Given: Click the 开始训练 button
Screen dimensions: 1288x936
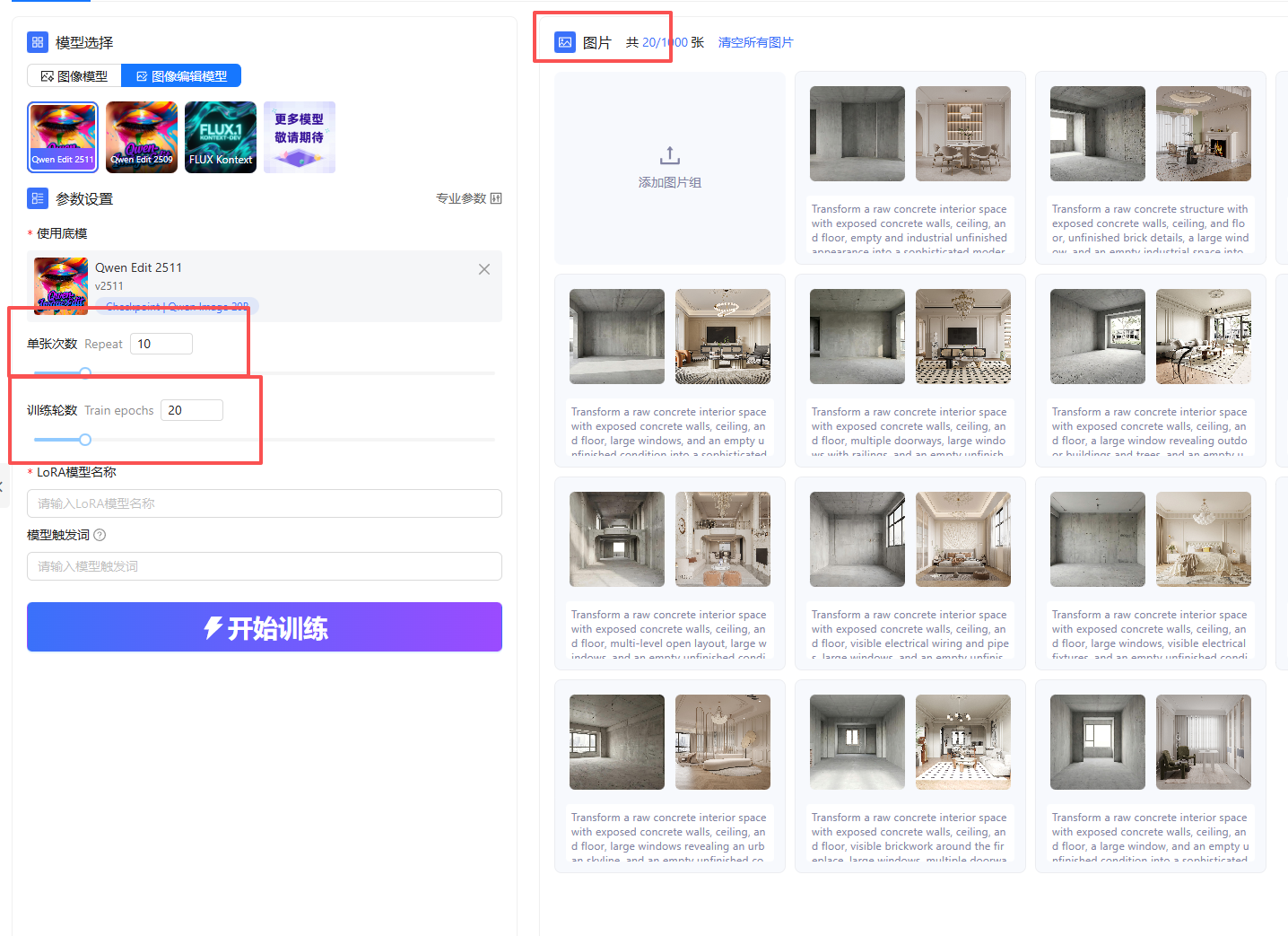Looking at the screenshot, I should tap(265, 626).
